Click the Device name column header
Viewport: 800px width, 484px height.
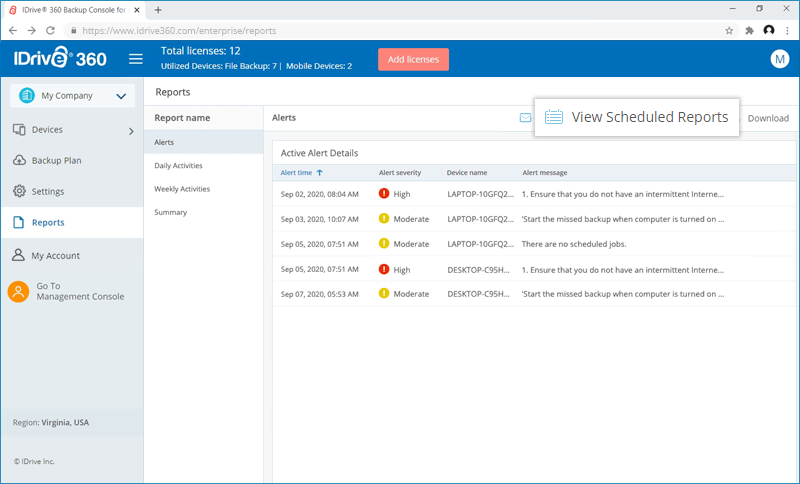tap(467, 173)
